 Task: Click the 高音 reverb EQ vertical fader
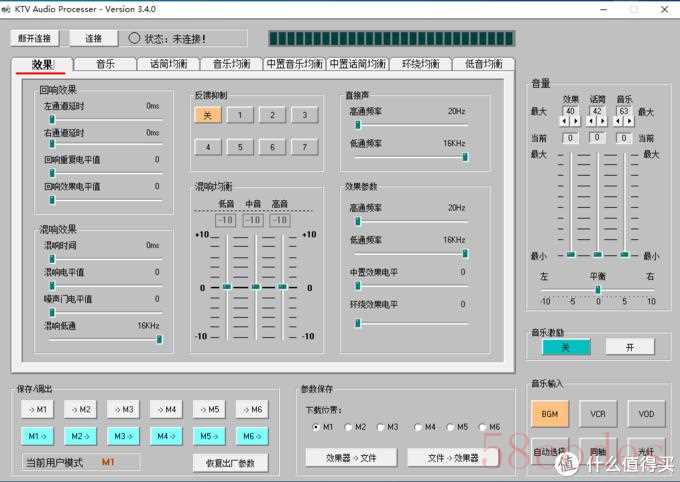click(282, 287)
